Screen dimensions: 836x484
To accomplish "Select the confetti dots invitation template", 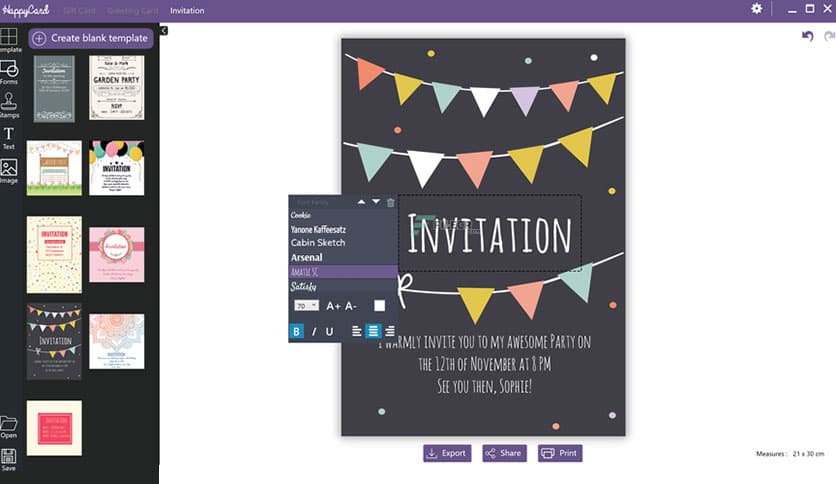I will coord(54,255).
